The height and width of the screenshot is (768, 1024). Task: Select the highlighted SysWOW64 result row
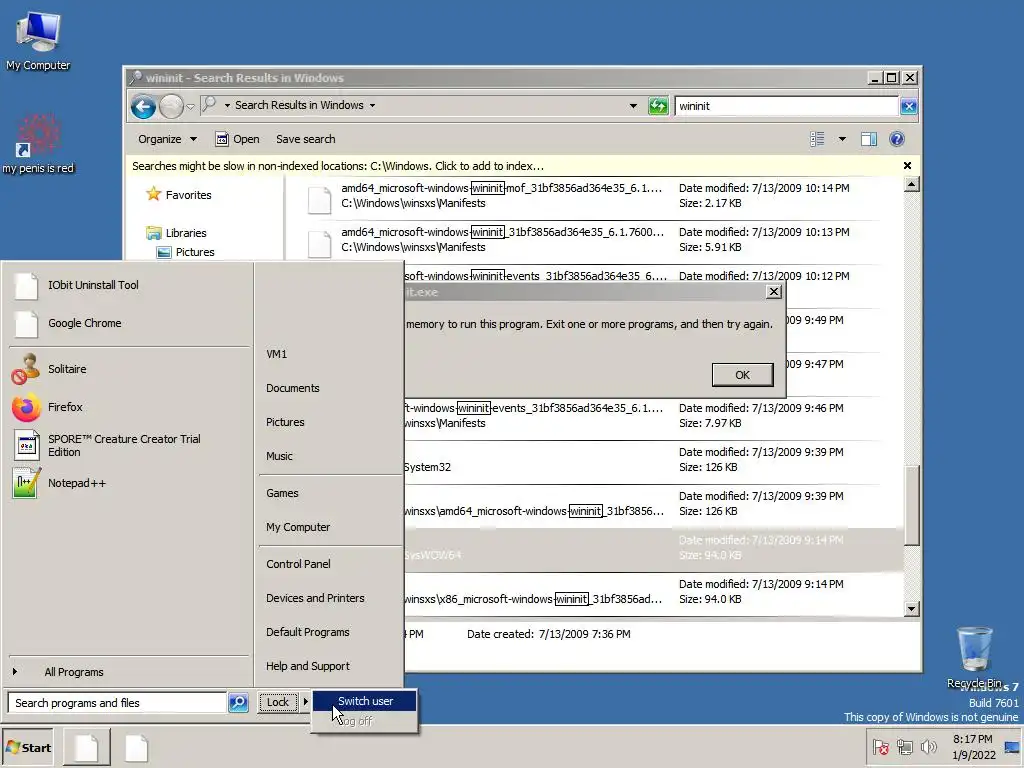coord(653,549)
